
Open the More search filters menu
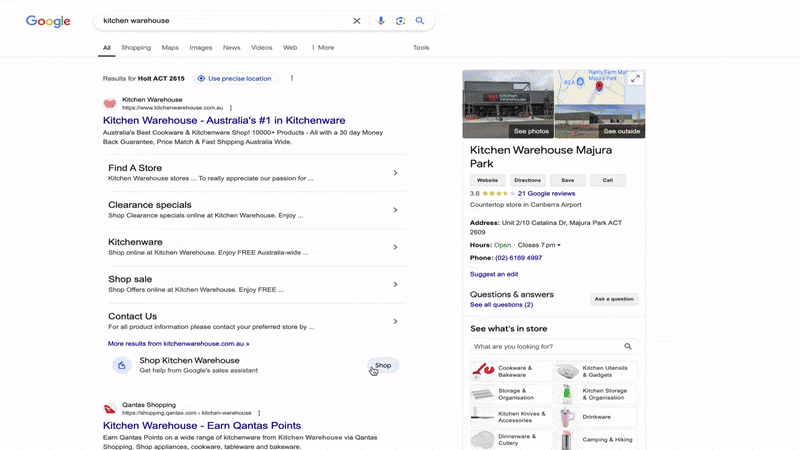point(323,47)
